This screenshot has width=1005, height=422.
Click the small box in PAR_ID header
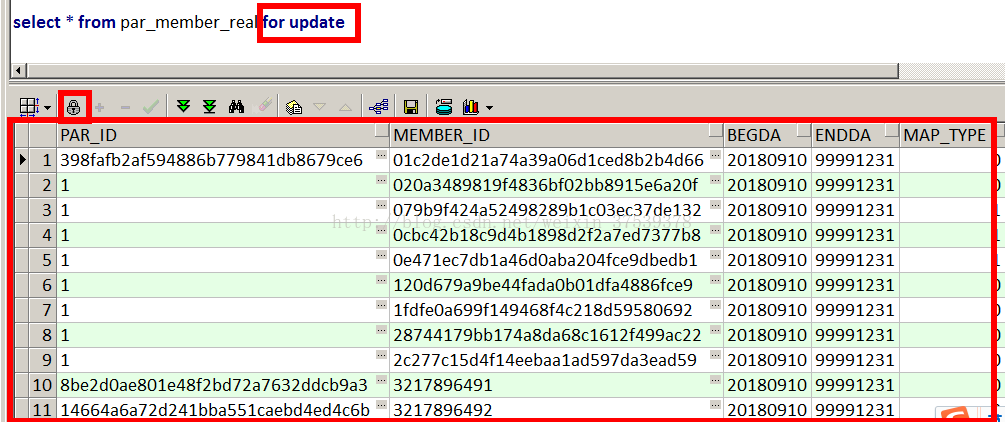pyautogui.click(x=381, y=131)
